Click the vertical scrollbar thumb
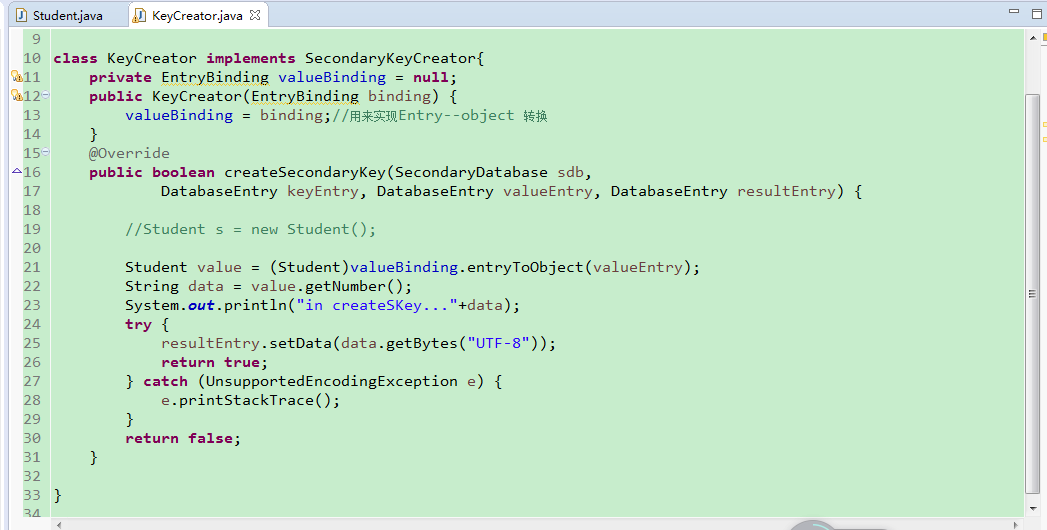 pyautogui.click(x=1032, y=293)
